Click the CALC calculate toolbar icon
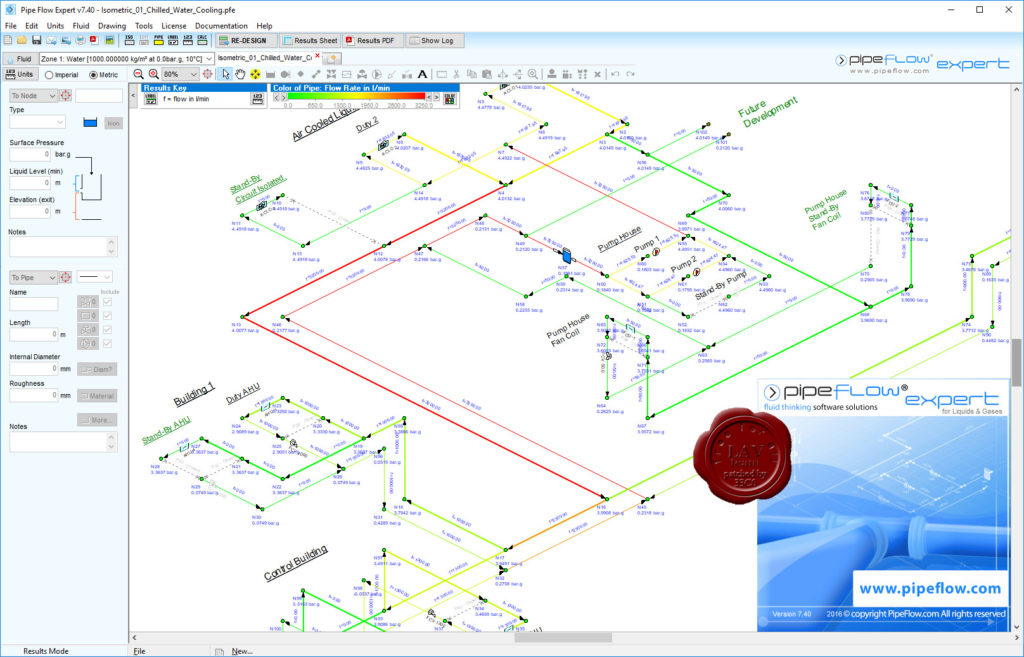This screenshot has width=1024, height=657. click(202, 40)
